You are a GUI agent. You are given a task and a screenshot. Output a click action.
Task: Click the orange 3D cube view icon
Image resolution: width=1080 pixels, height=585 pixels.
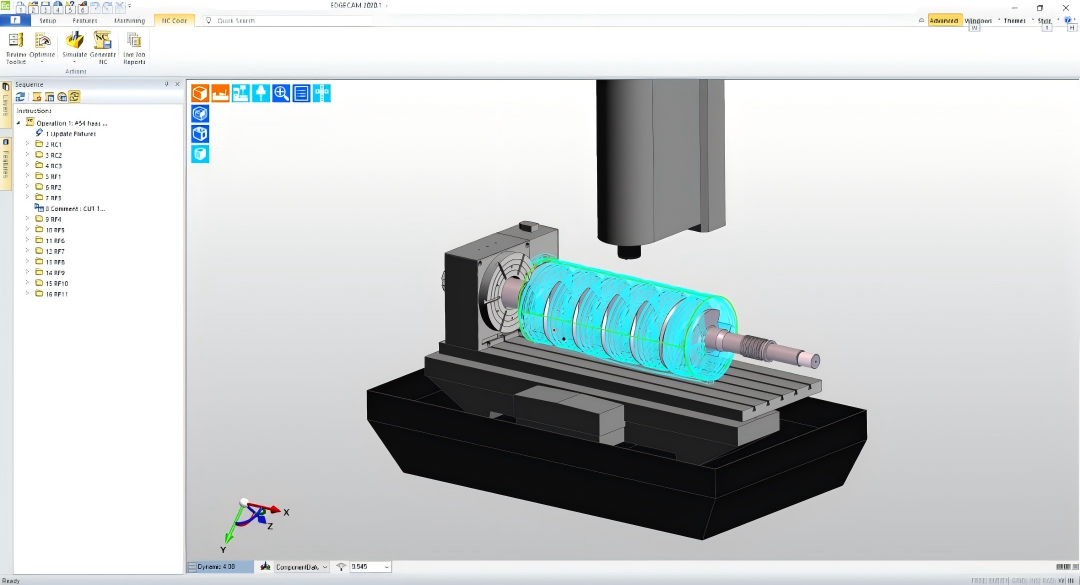coord(200,93)
